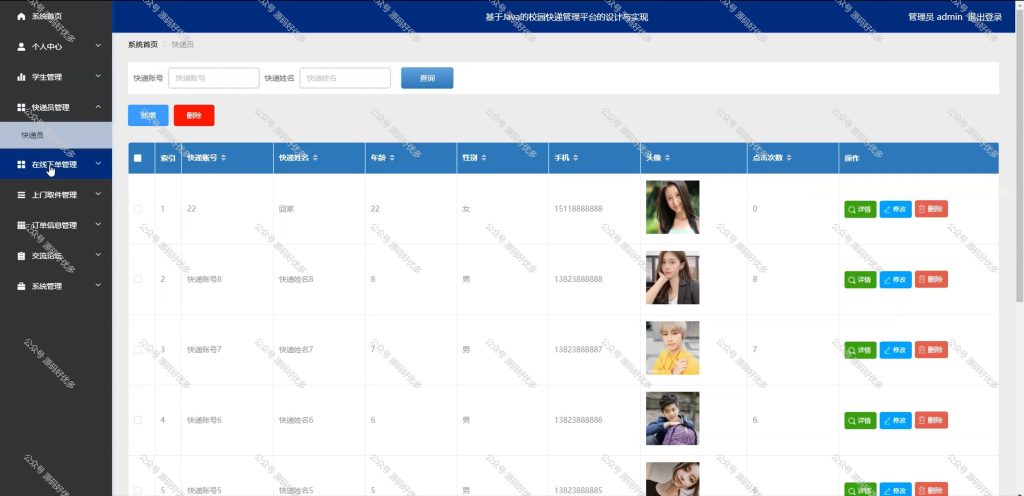This screenshot has height=496, width=1024.
Task: Click 删除 for 快递账号7 row
Action: click(x=931, y=350)
